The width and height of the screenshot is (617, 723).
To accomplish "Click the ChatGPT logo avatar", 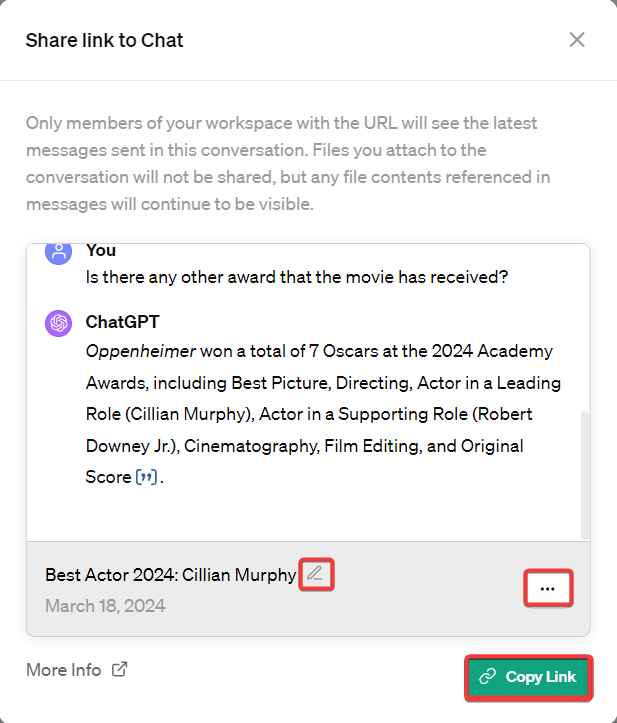I will coord(59,323).
